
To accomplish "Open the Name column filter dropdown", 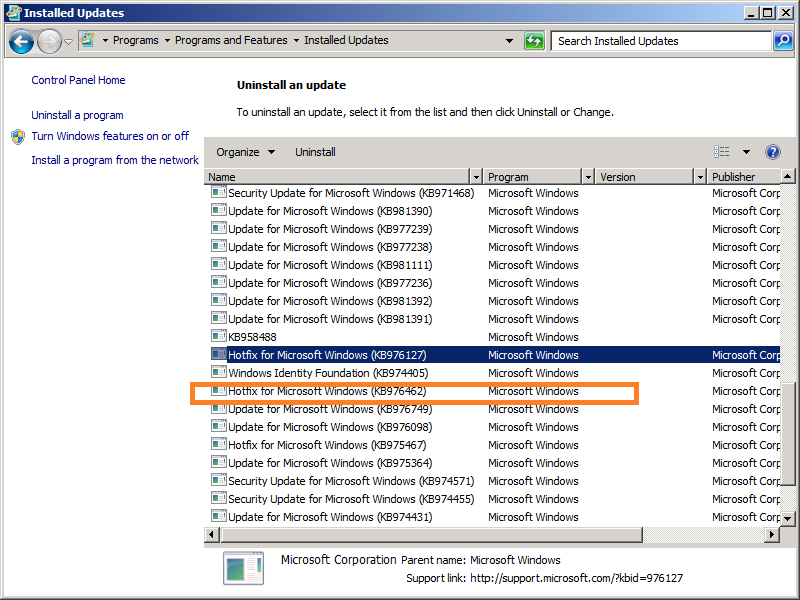I will pyautogui.click(x=476, y=177).
